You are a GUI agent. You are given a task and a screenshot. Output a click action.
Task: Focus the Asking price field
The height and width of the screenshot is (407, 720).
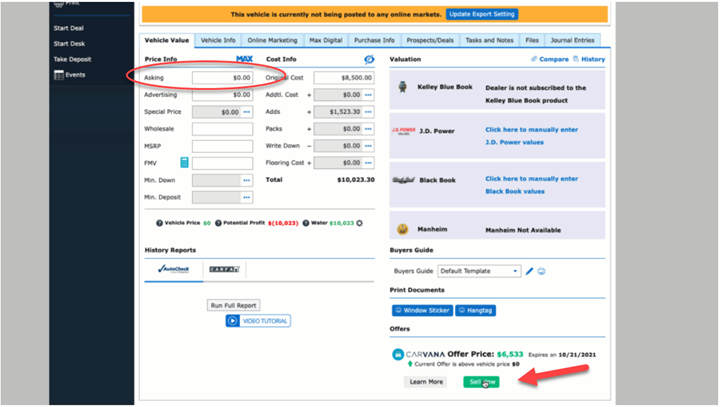click(x=222, y=78)
